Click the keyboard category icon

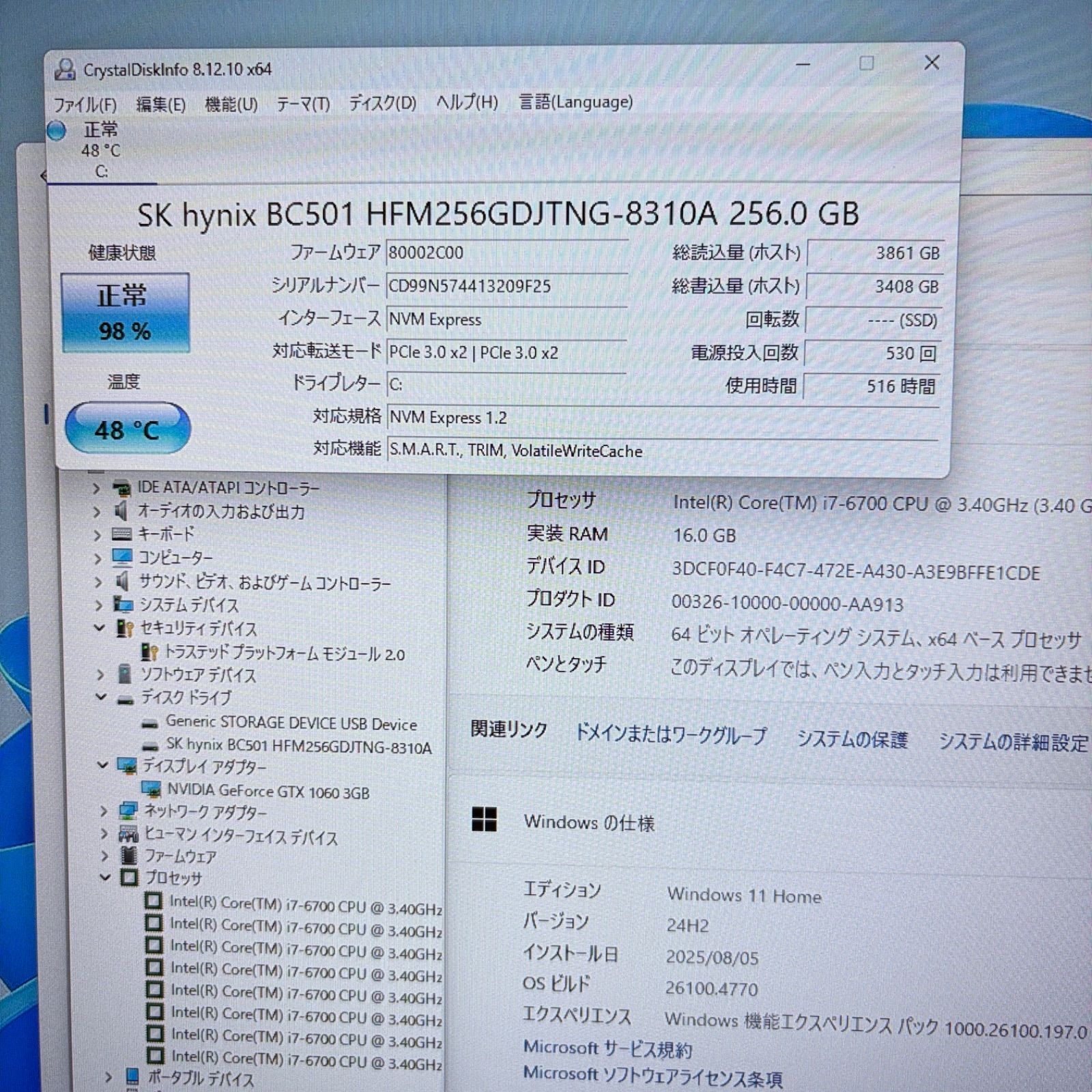click(x=121, y=534)
